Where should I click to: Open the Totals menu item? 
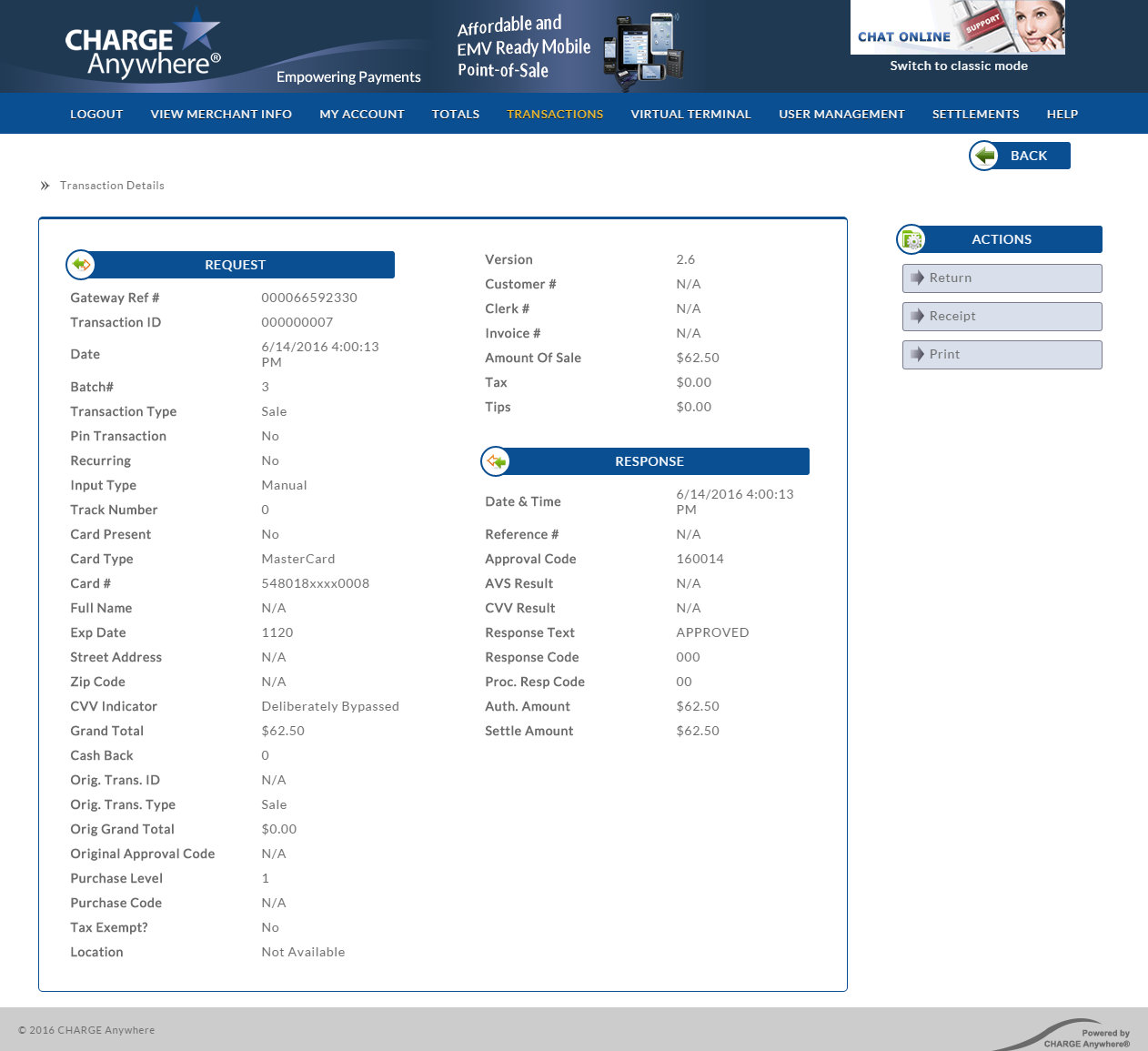456,114
